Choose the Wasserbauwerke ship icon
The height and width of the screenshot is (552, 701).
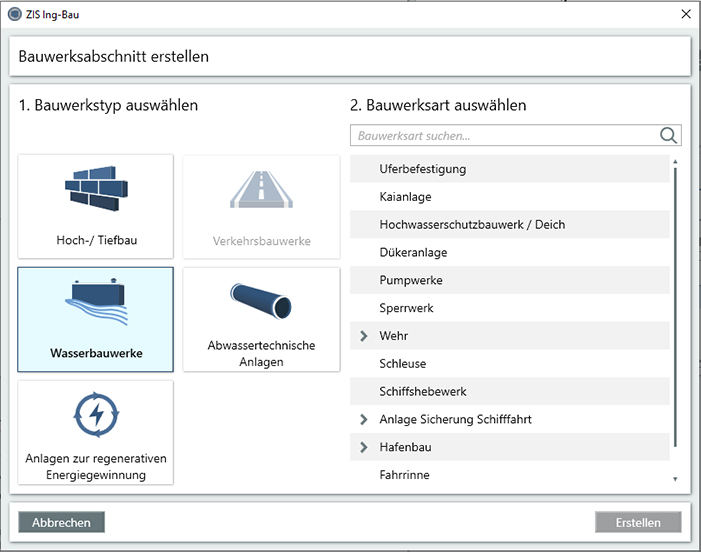click(96, 302)
